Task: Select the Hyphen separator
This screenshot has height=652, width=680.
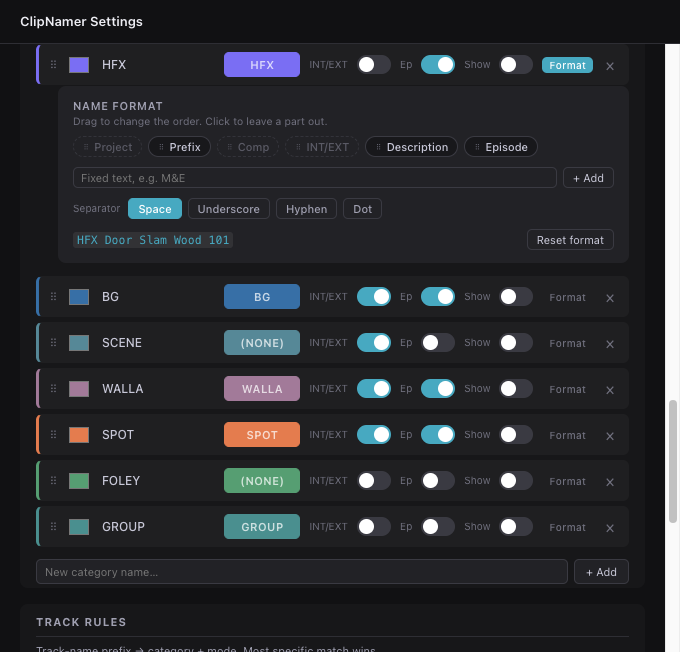Action: (306, 209)
